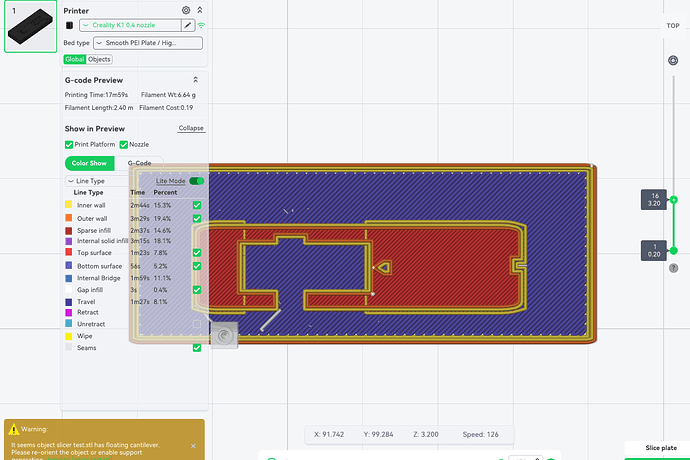Click the help question mark below layer slider
The image size is (690, 460).
click(673, 267)
